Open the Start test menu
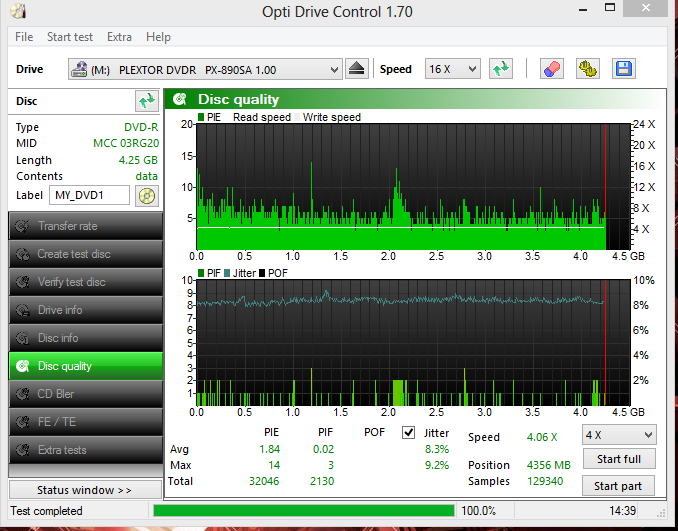 (x=70, y=37)
